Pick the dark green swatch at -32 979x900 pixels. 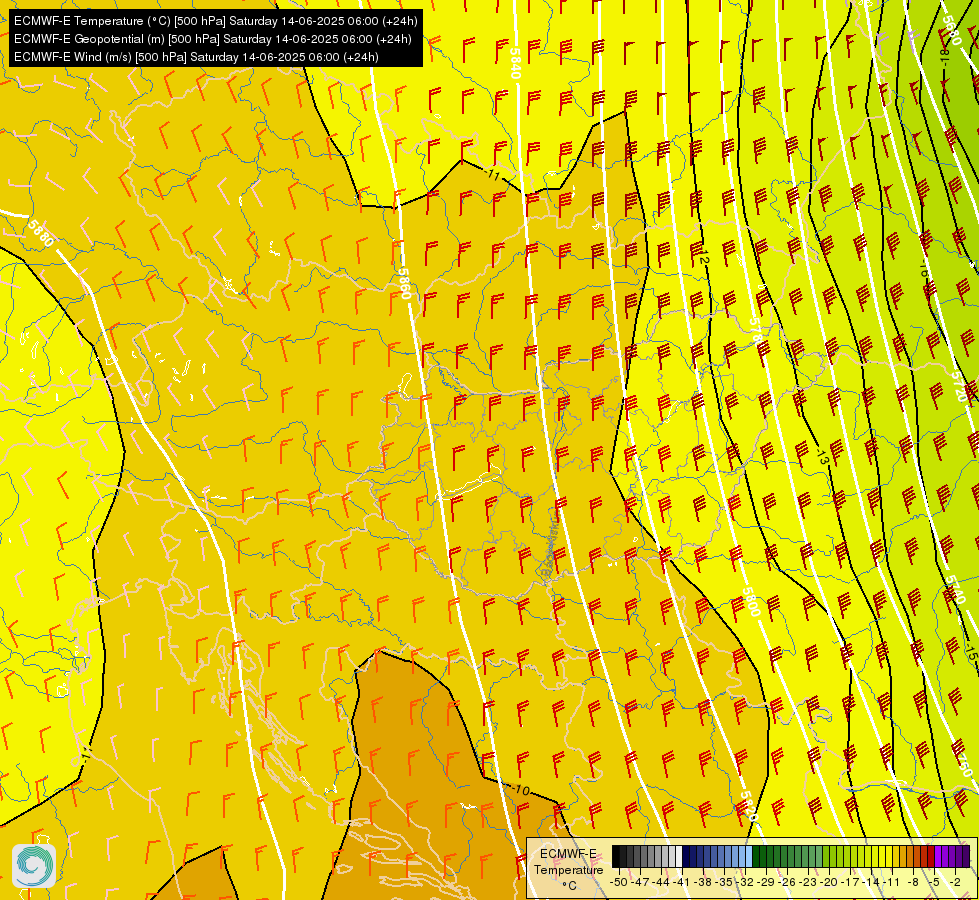pyautogui.click(x=756, y=856)
